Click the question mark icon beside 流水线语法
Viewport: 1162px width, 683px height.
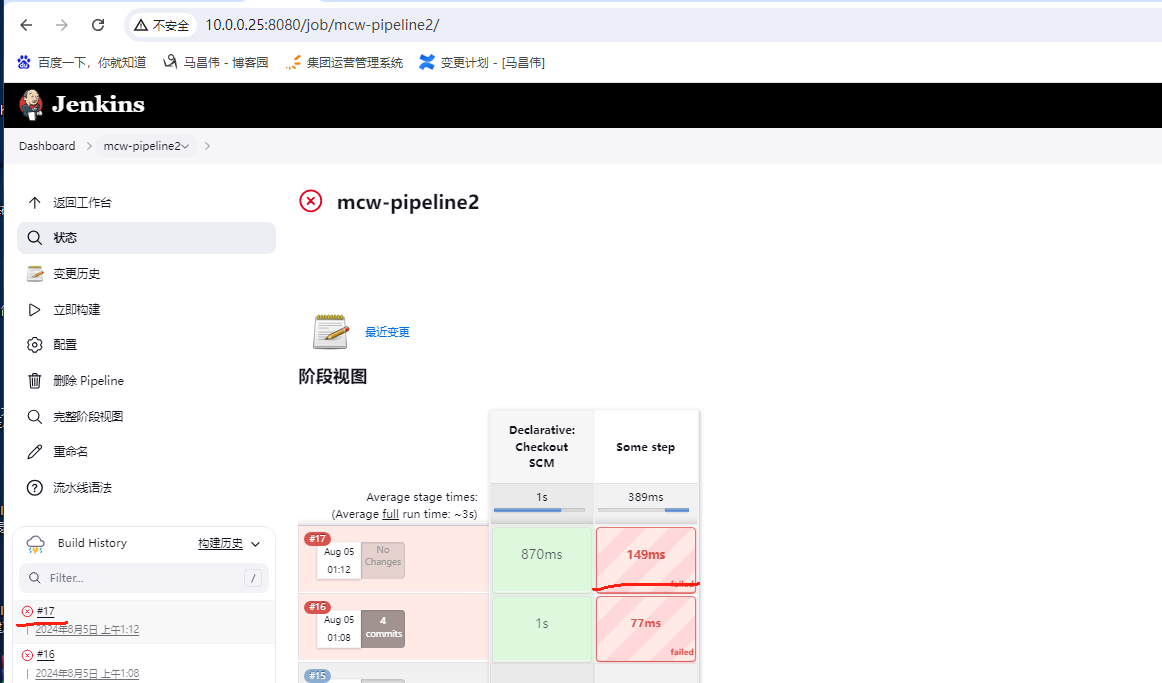pos(34,487)
